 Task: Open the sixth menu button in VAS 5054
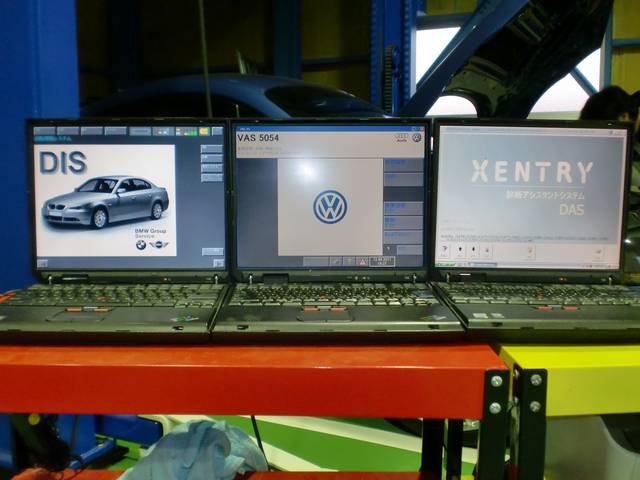[x=404, y=237]
